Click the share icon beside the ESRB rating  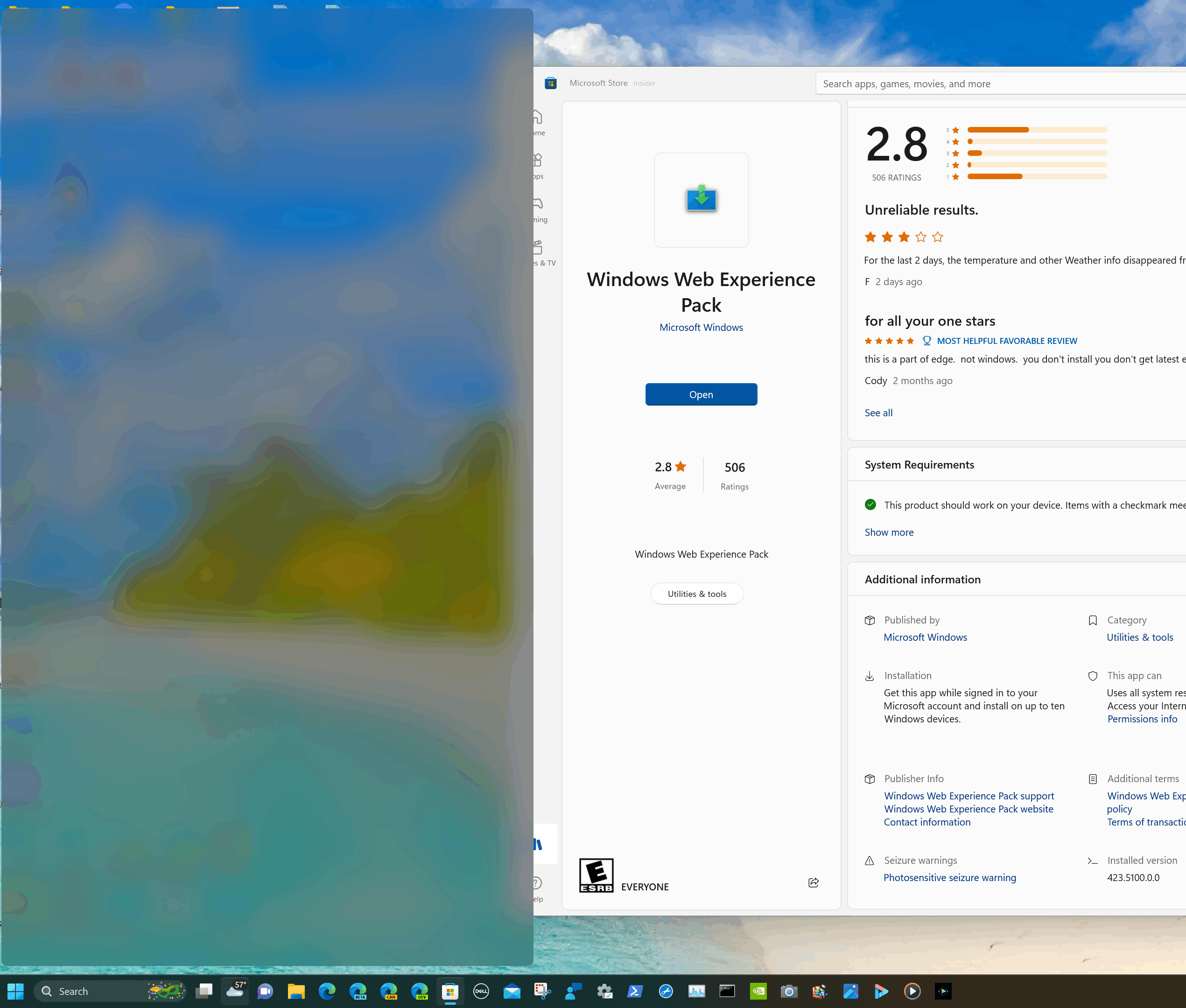tap(814, 882)
